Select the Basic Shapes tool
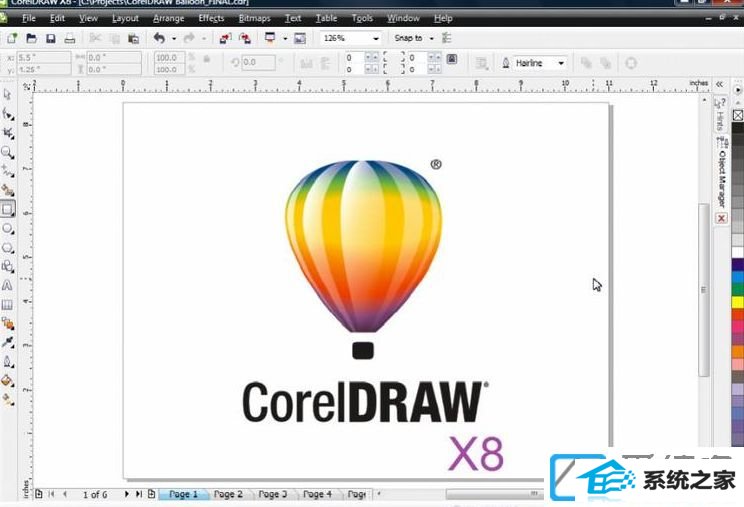The height and width of the screenshot is (507, 744). [8, 267]
